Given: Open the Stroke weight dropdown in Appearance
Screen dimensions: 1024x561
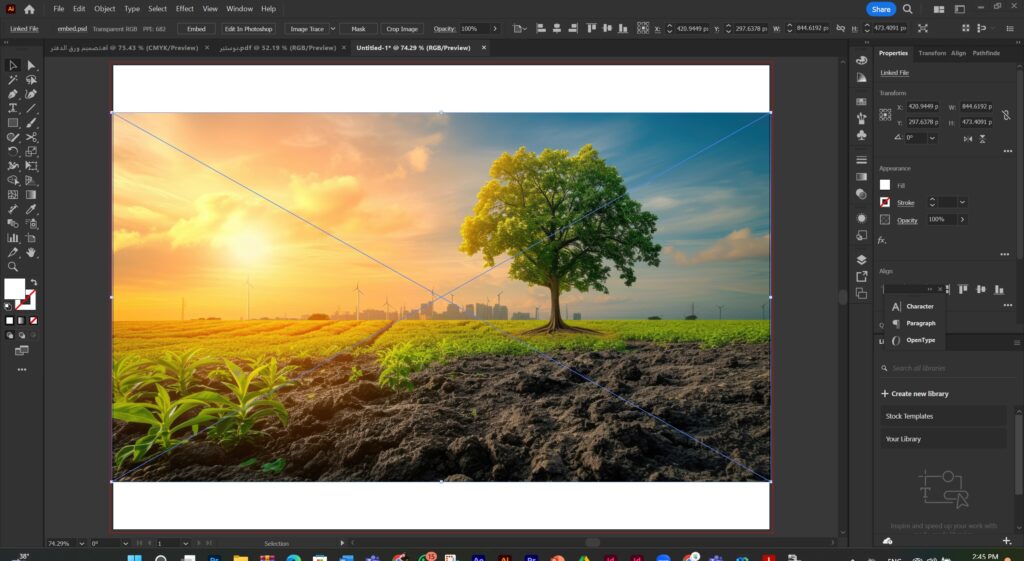Looking at the screenshot, I should click(x=962, y=202).
